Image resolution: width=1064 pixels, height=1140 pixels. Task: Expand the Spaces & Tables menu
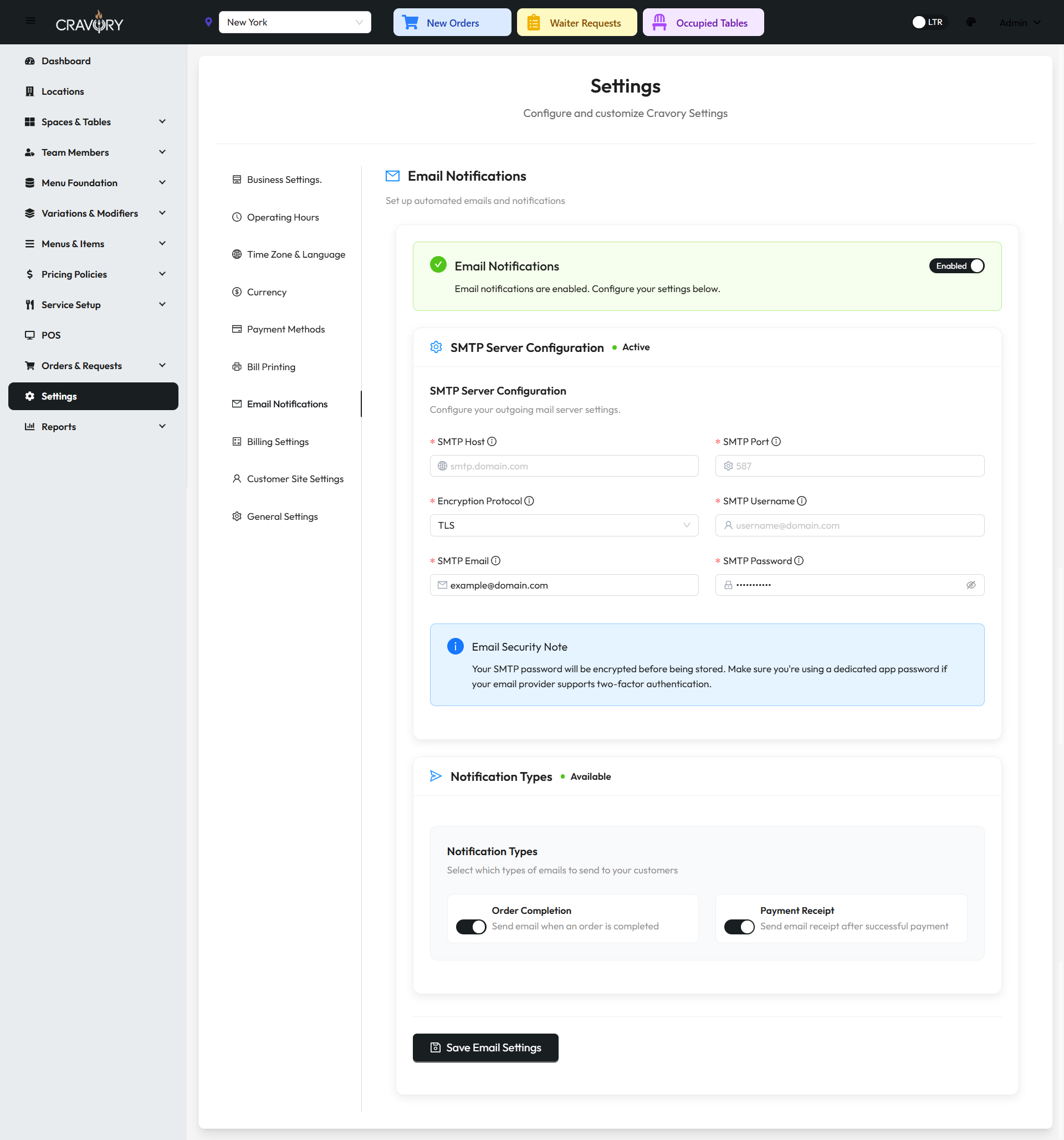[x=94, y=122]
